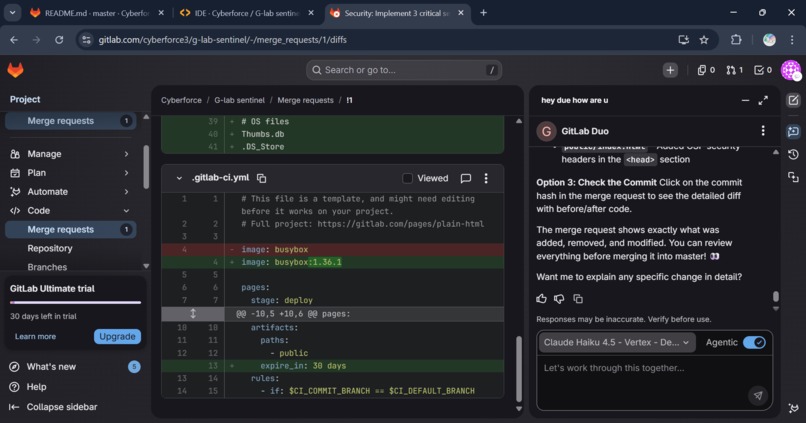Start a new Duo chat
Viewport: 806px width, 423px height.
793,100
